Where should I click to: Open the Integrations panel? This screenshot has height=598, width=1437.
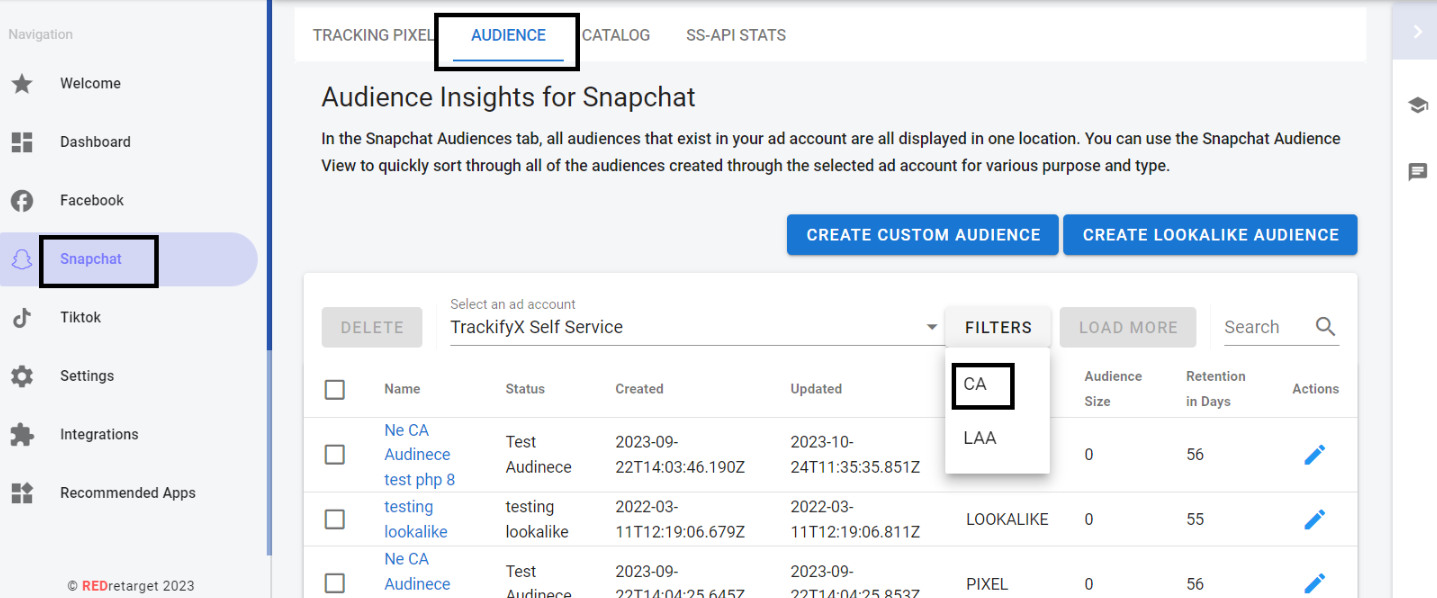pyautogui.click(x=99, y=434)
